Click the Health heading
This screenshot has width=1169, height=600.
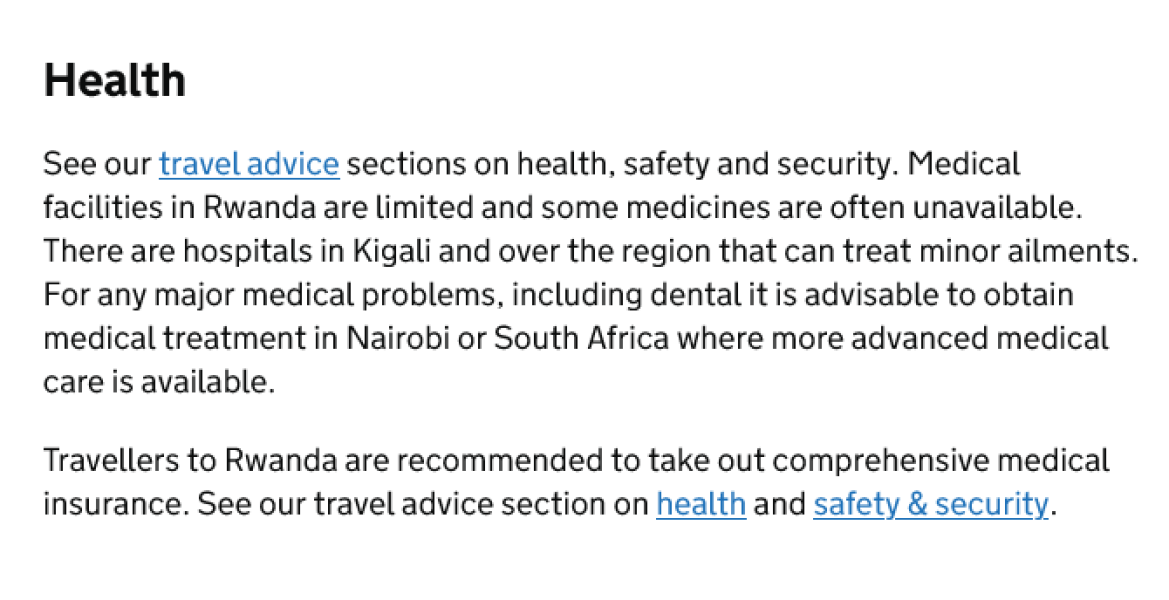(x=114, y=80)
